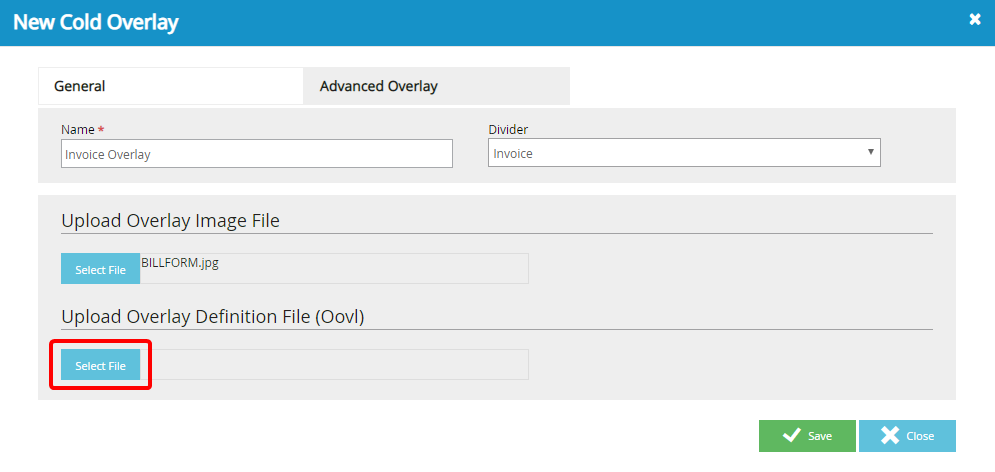995x472 pixels.
Task: Click the Upload Overlay Image File heading
Action: (170, 221)
